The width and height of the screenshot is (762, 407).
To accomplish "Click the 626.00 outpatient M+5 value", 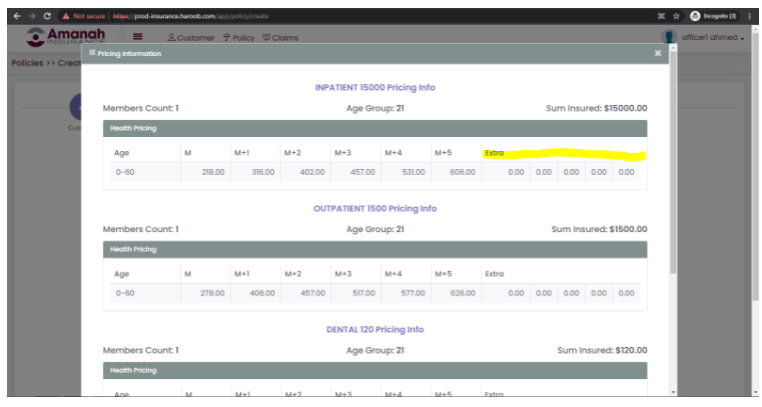I will tap(463, 293).
